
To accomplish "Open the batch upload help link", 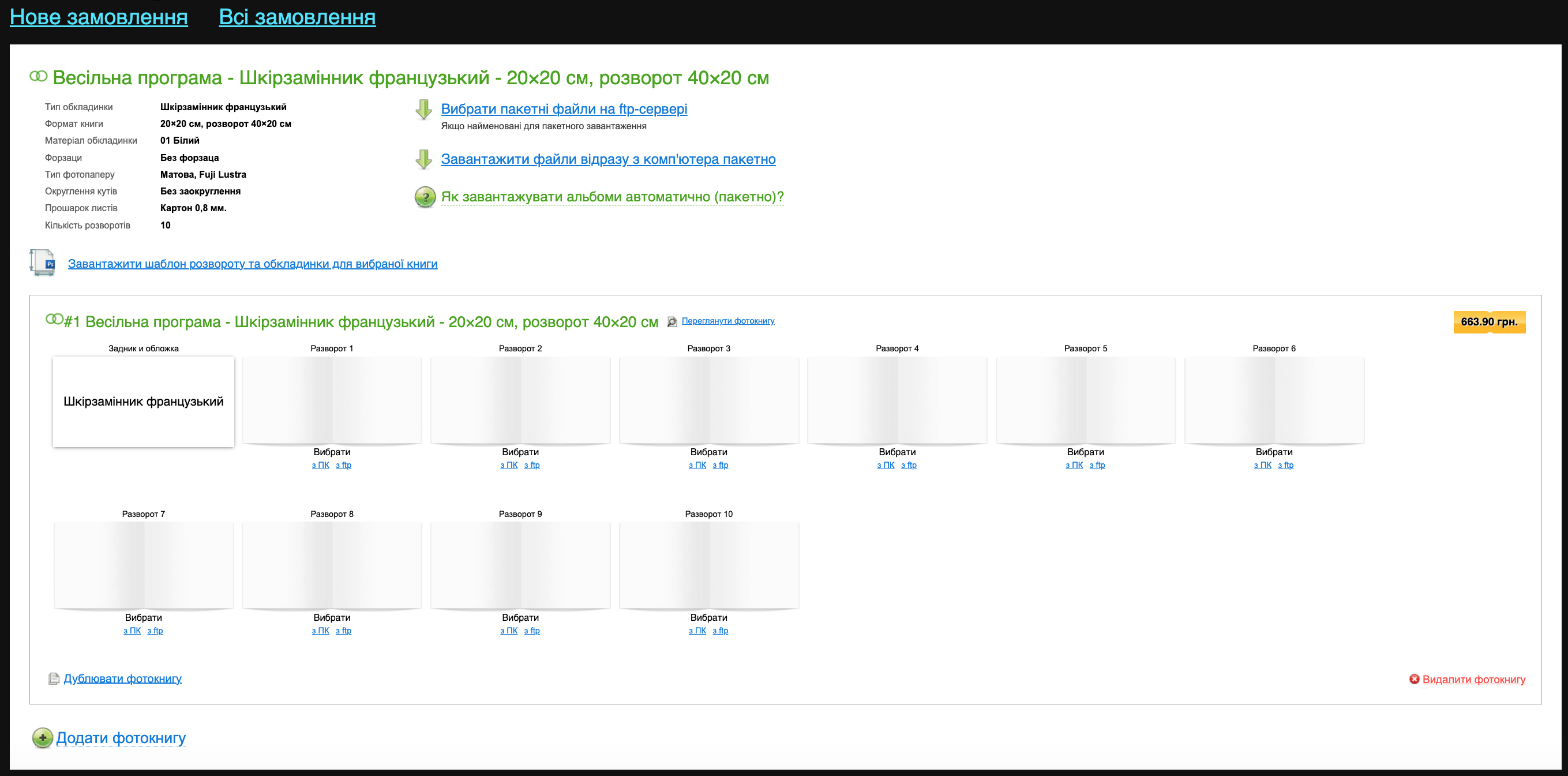I will pos(612,197).
